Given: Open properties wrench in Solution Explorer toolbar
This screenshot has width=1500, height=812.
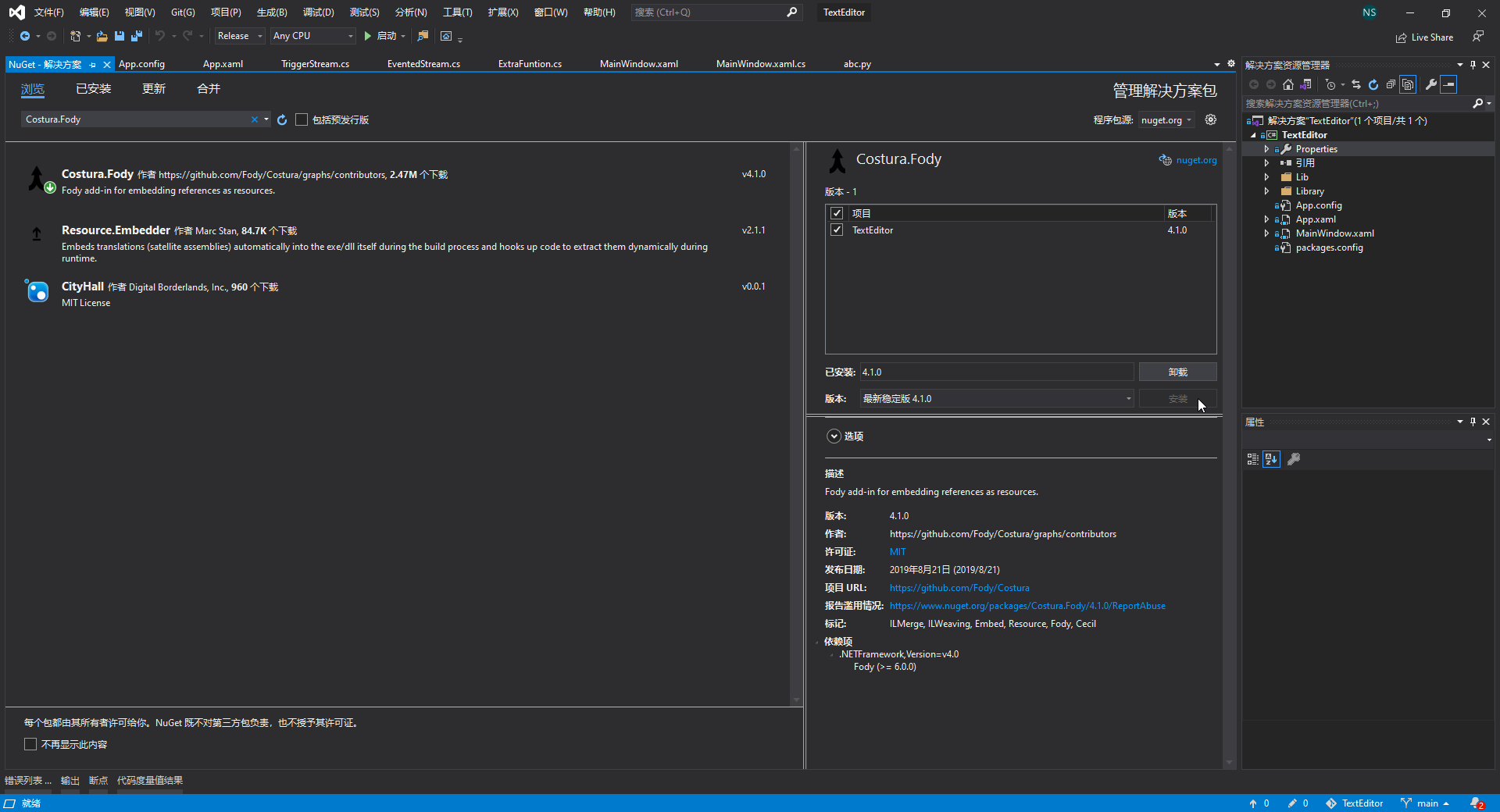Looking at the screenshot, I should 1431,84.
